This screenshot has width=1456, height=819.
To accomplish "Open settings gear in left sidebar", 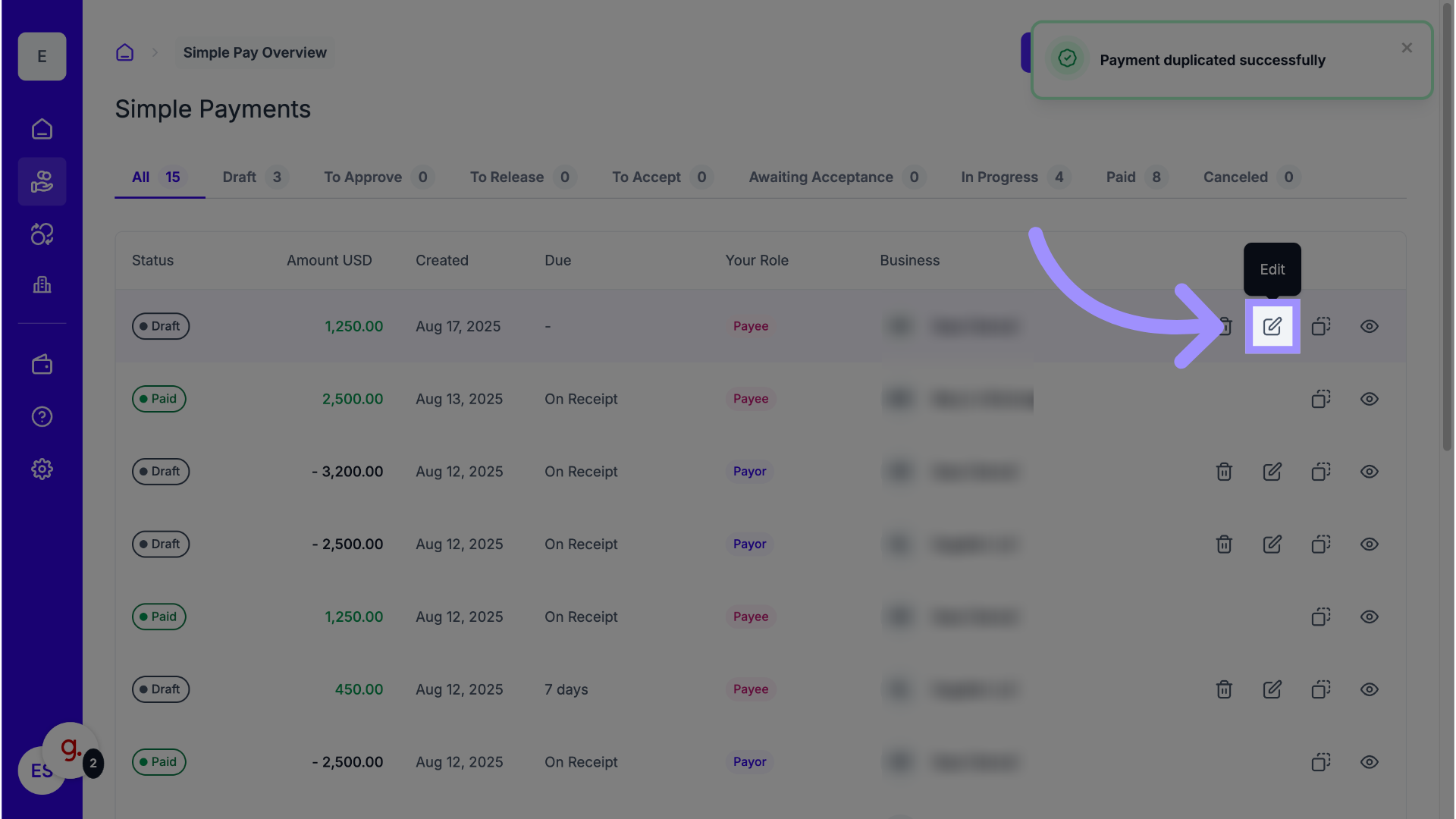I will tap(42, 469).
